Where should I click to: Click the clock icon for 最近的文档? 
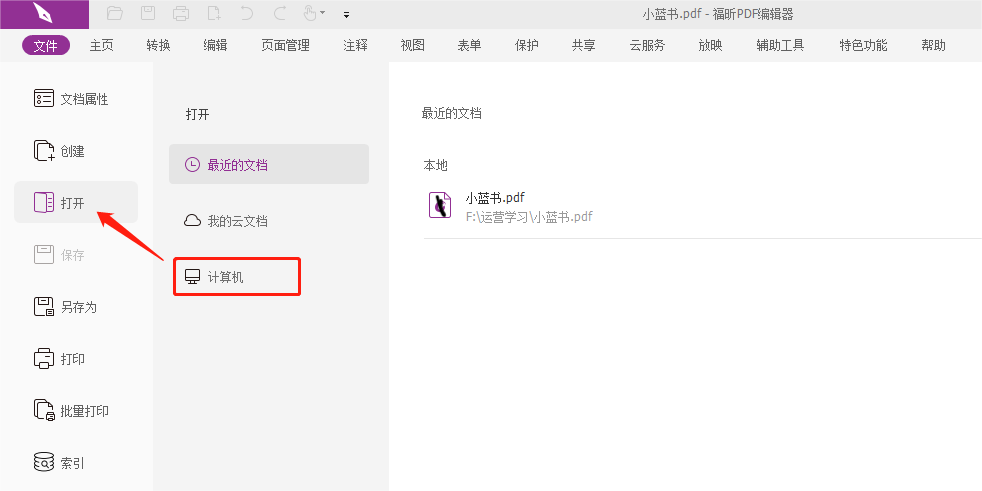coord(192,165)
